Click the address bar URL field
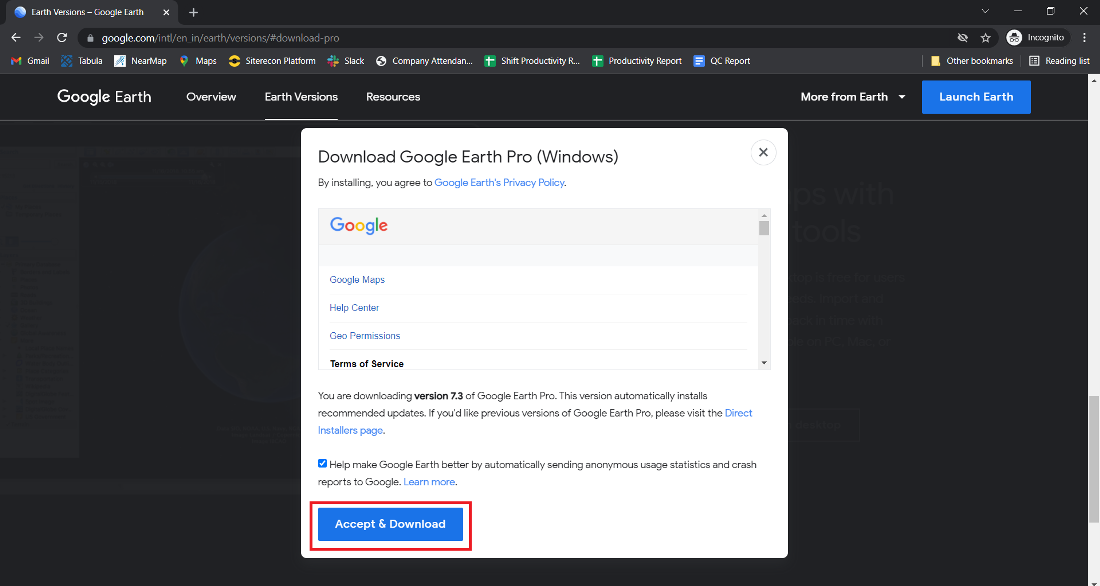 (x=500, y=37)
